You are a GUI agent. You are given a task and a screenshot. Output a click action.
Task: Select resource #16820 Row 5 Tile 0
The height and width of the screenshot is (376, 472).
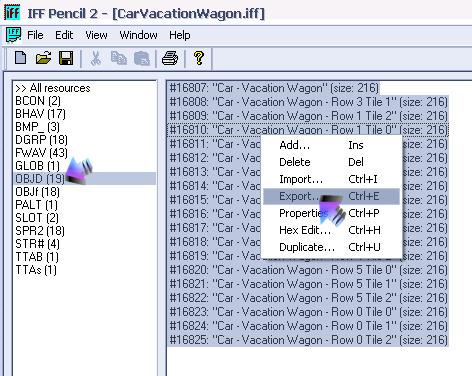click(x=308, y=270)
